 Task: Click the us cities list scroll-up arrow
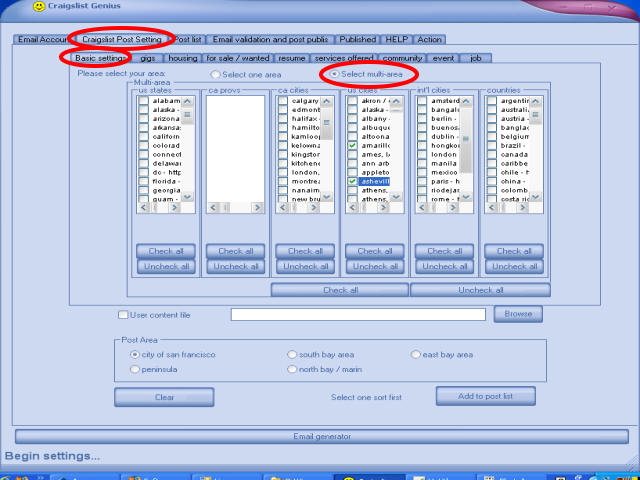396,101
